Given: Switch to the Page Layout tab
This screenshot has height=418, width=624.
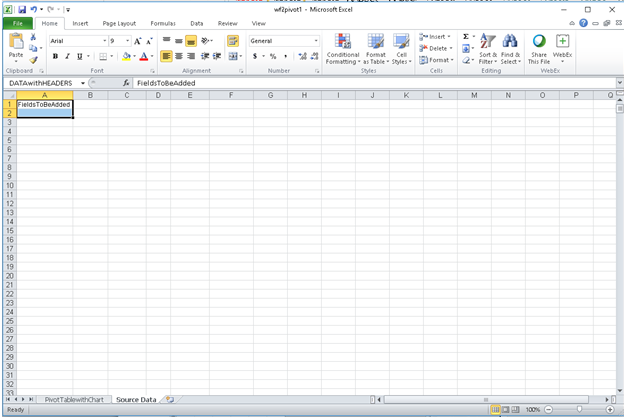Looking at the screenshot, I should tap(119, 23).
